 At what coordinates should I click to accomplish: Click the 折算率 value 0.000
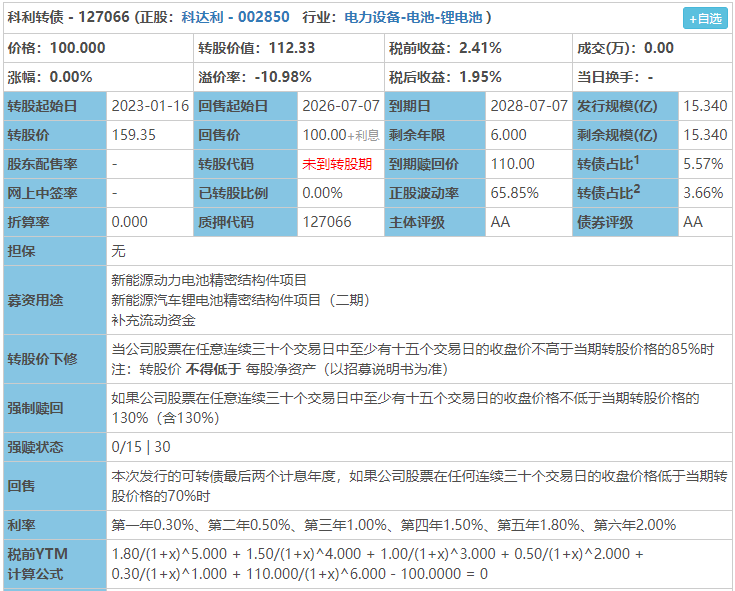(x=129, y=222)
